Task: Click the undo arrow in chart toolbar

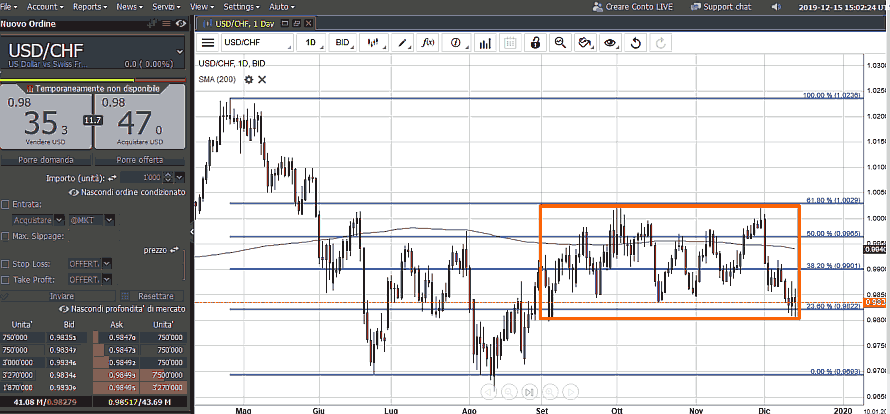Action: pos(635,43)
